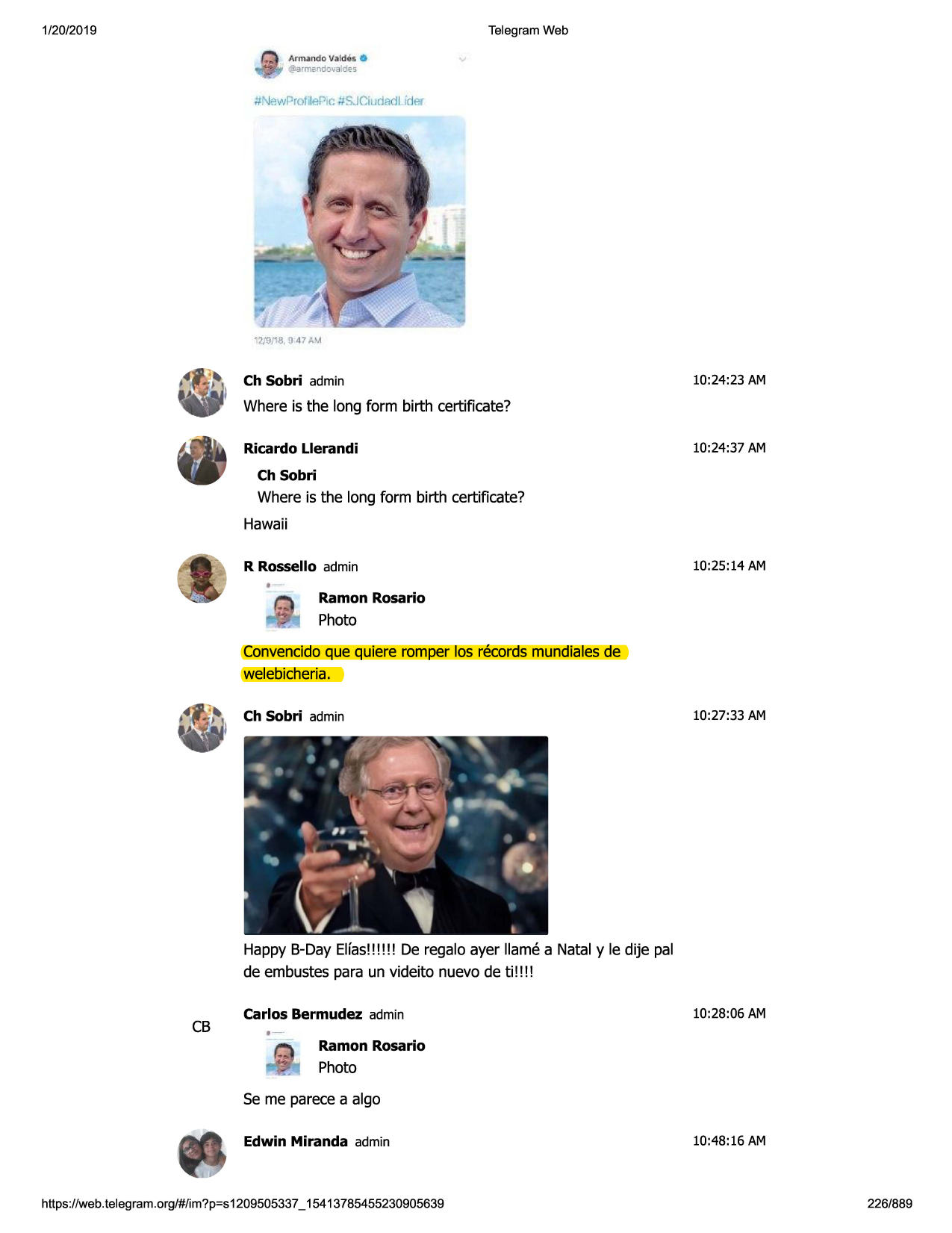The image size is (952, 1233).
Task: Click the Ricardo Llerandi sender name
Action: [301, 448]
